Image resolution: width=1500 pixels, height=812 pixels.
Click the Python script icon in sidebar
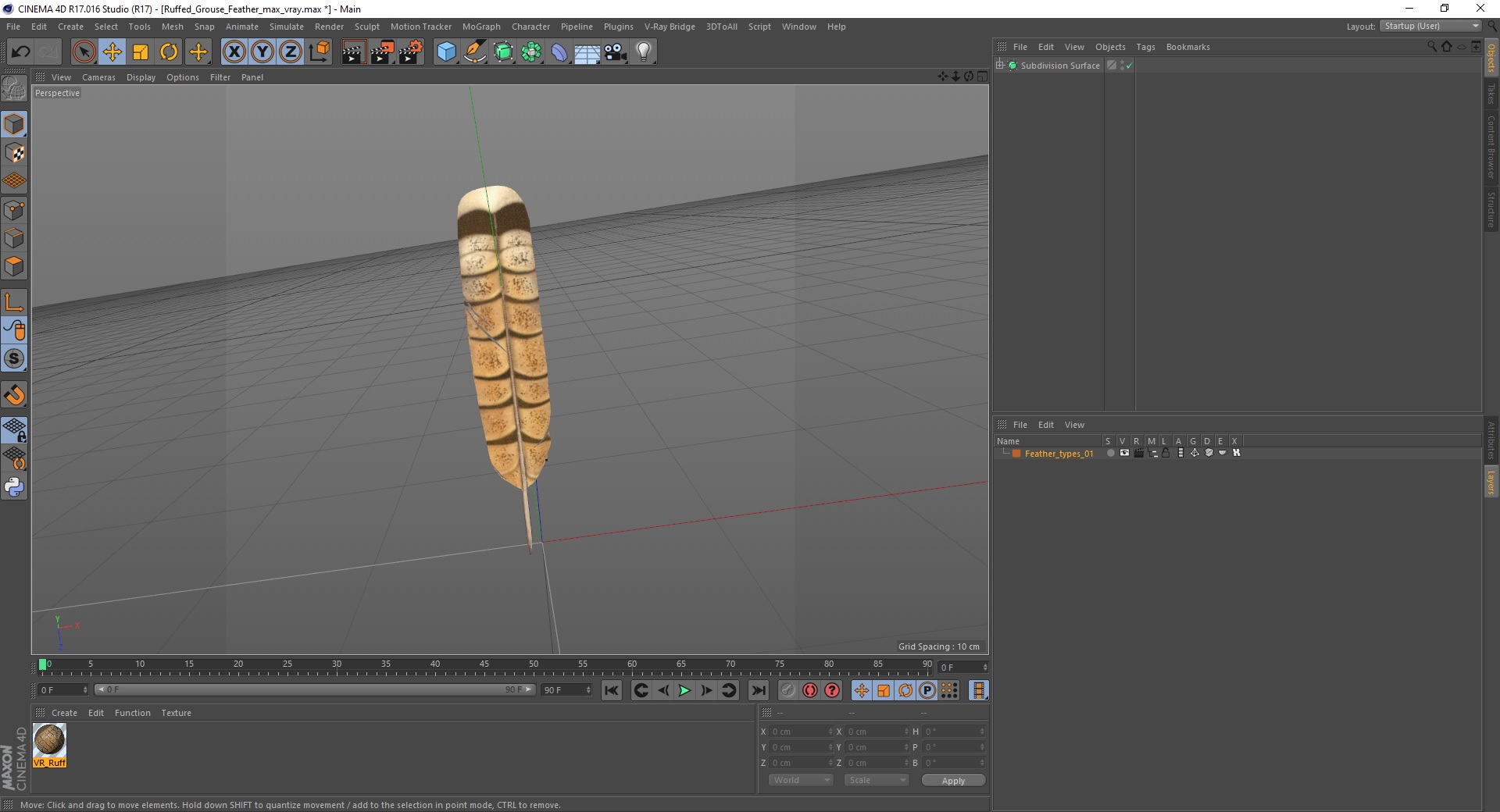pos(14,487)
